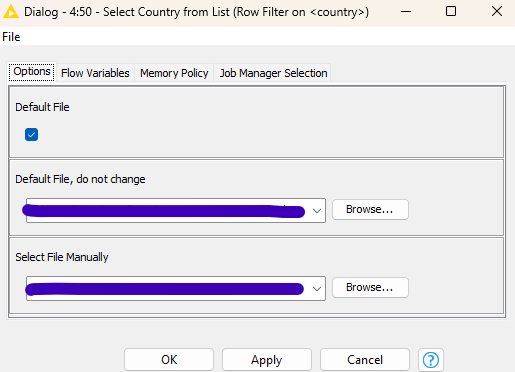Click the KNIME warning triangle icon in title bar
515x372 pixels.
[11, 12]
